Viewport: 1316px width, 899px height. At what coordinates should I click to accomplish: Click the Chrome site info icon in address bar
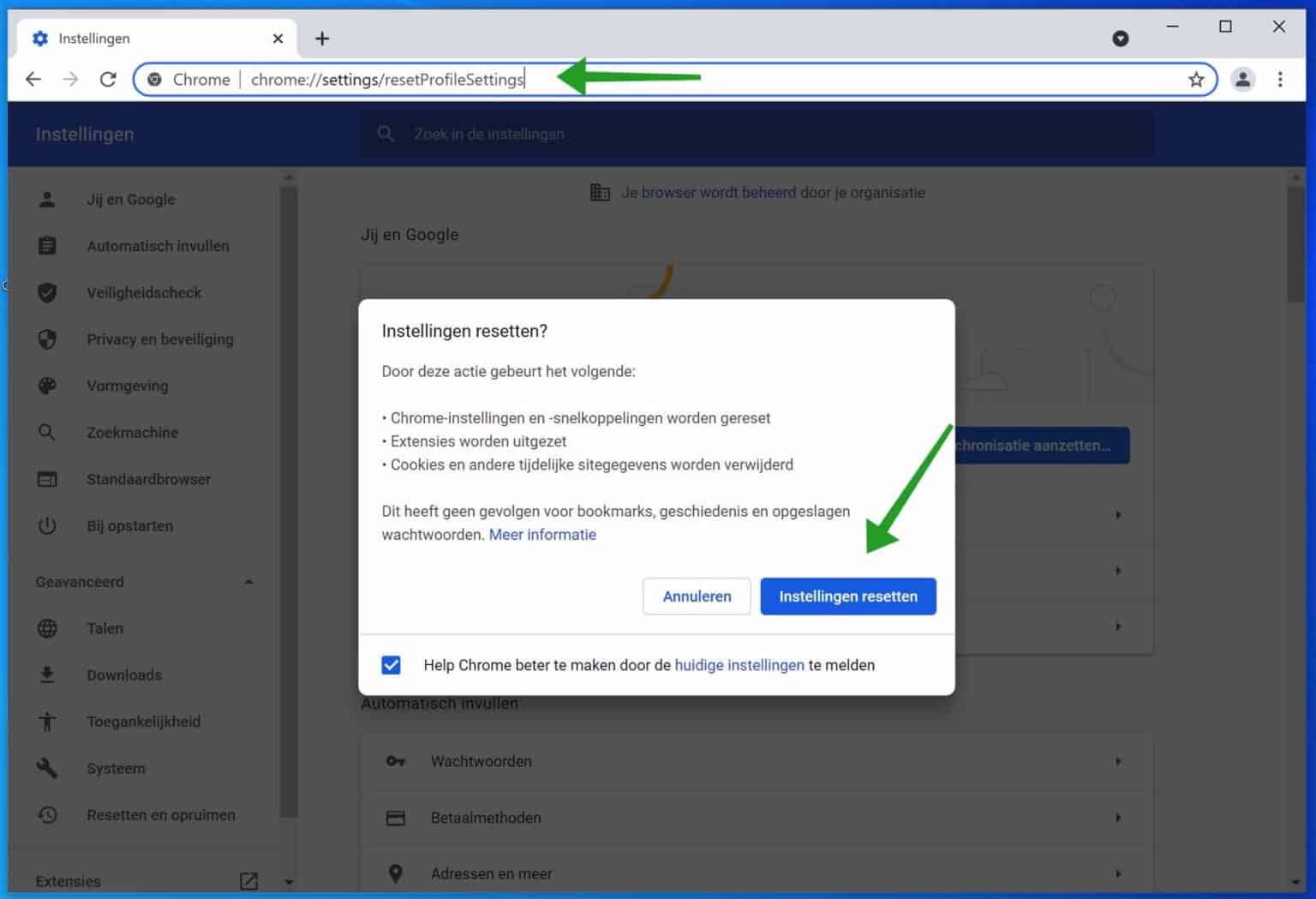[154, 80]
